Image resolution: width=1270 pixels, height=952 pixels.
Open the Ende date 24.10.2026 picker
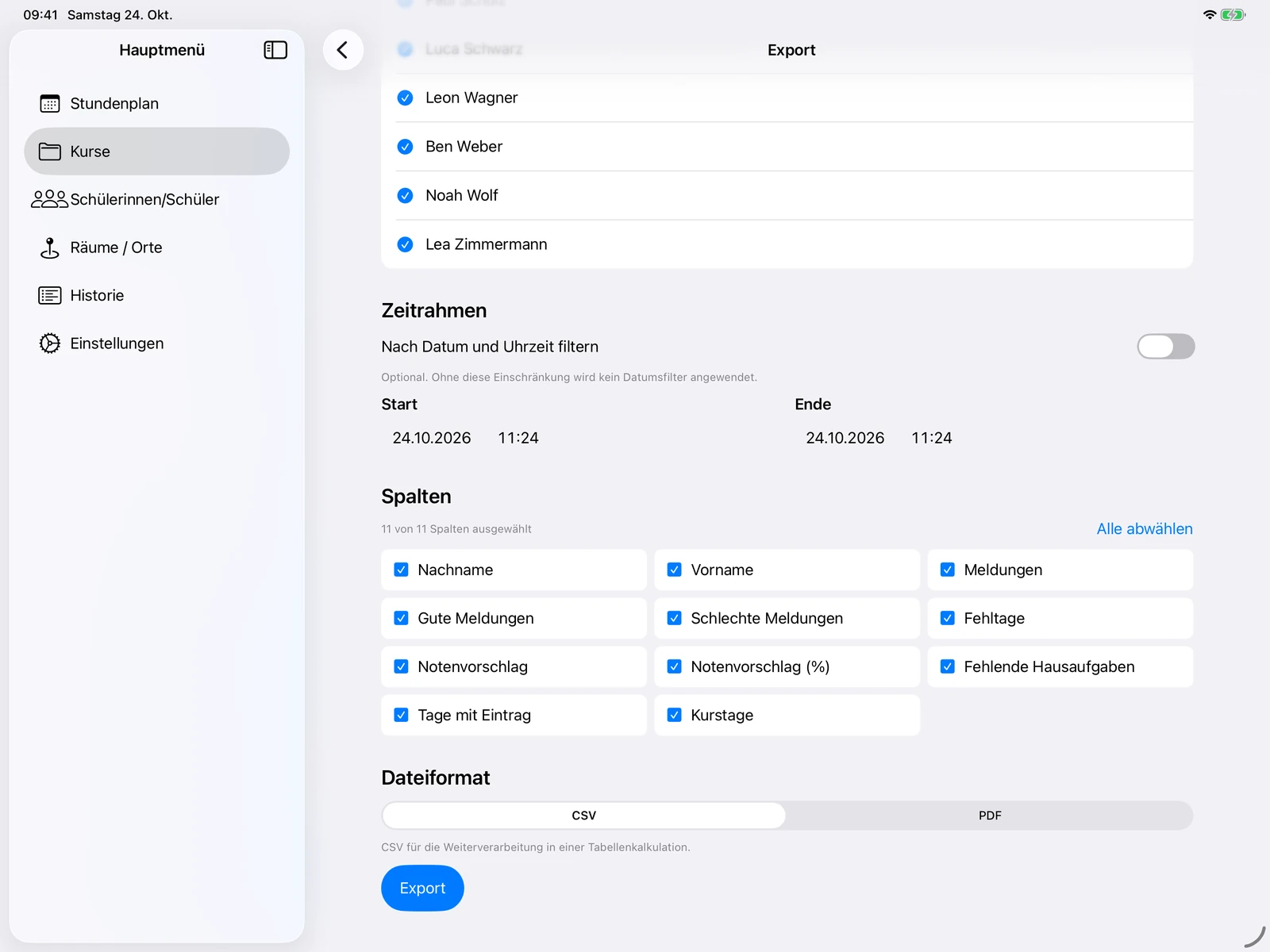coord(845,438)
